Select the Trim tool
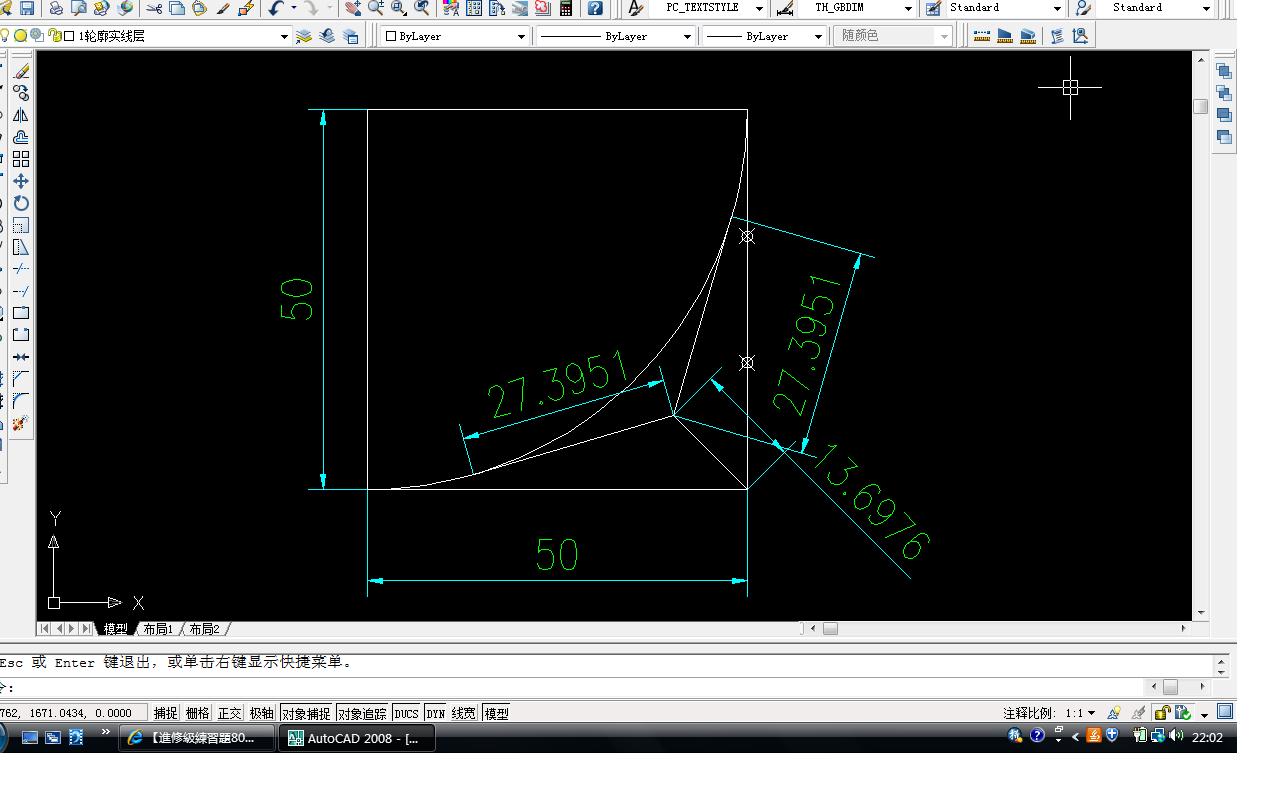 click(x=20, y=269)
